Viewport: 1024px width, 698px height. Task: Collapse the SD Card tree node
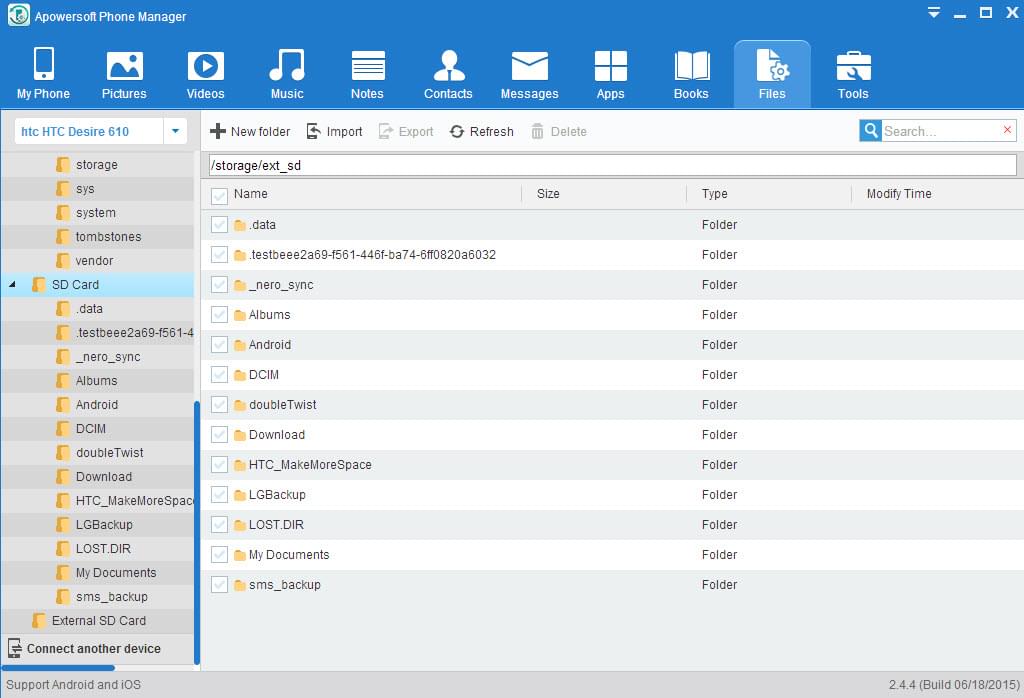[x=13, y=285]
